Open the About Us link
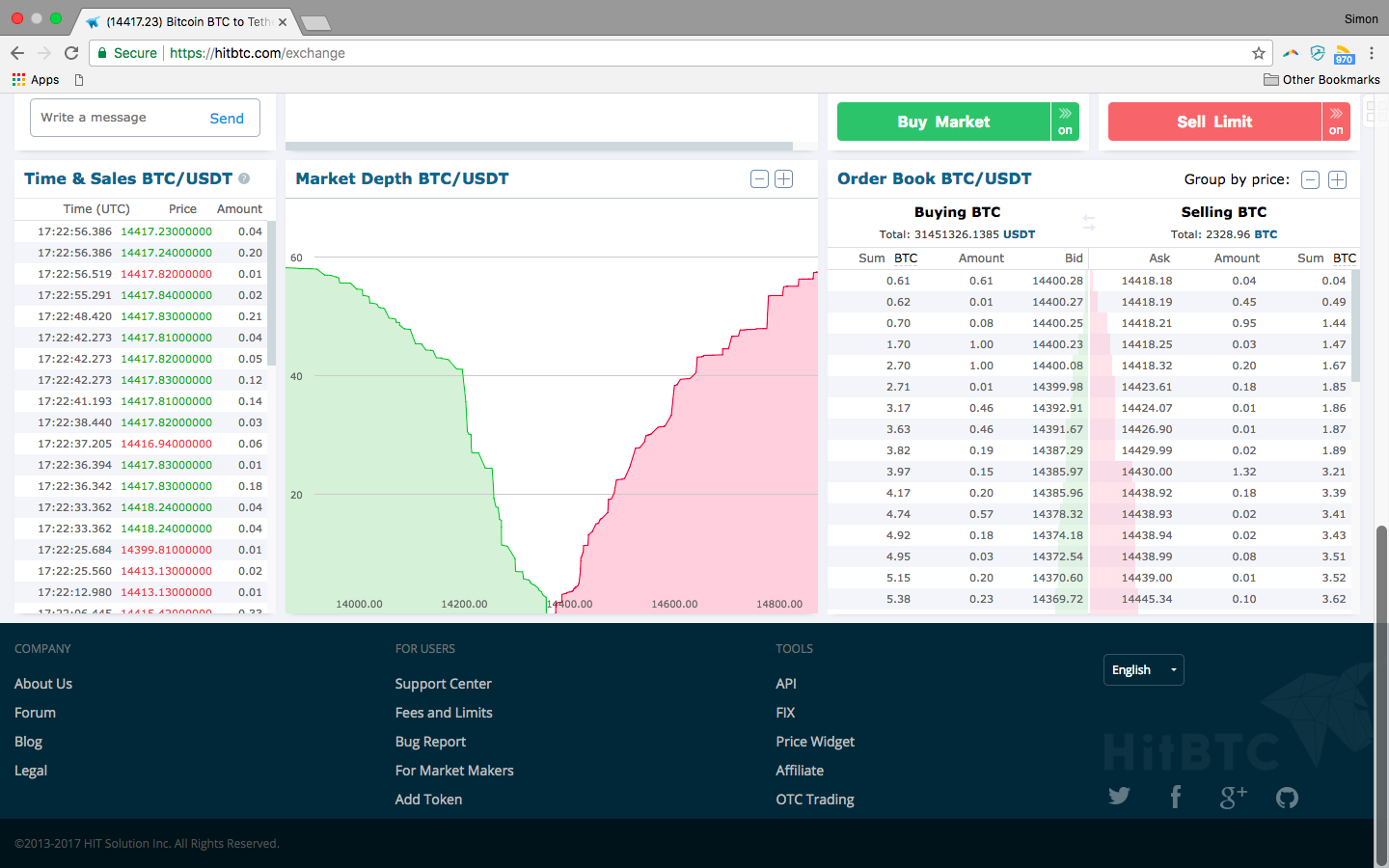 [x=43, y=684]
